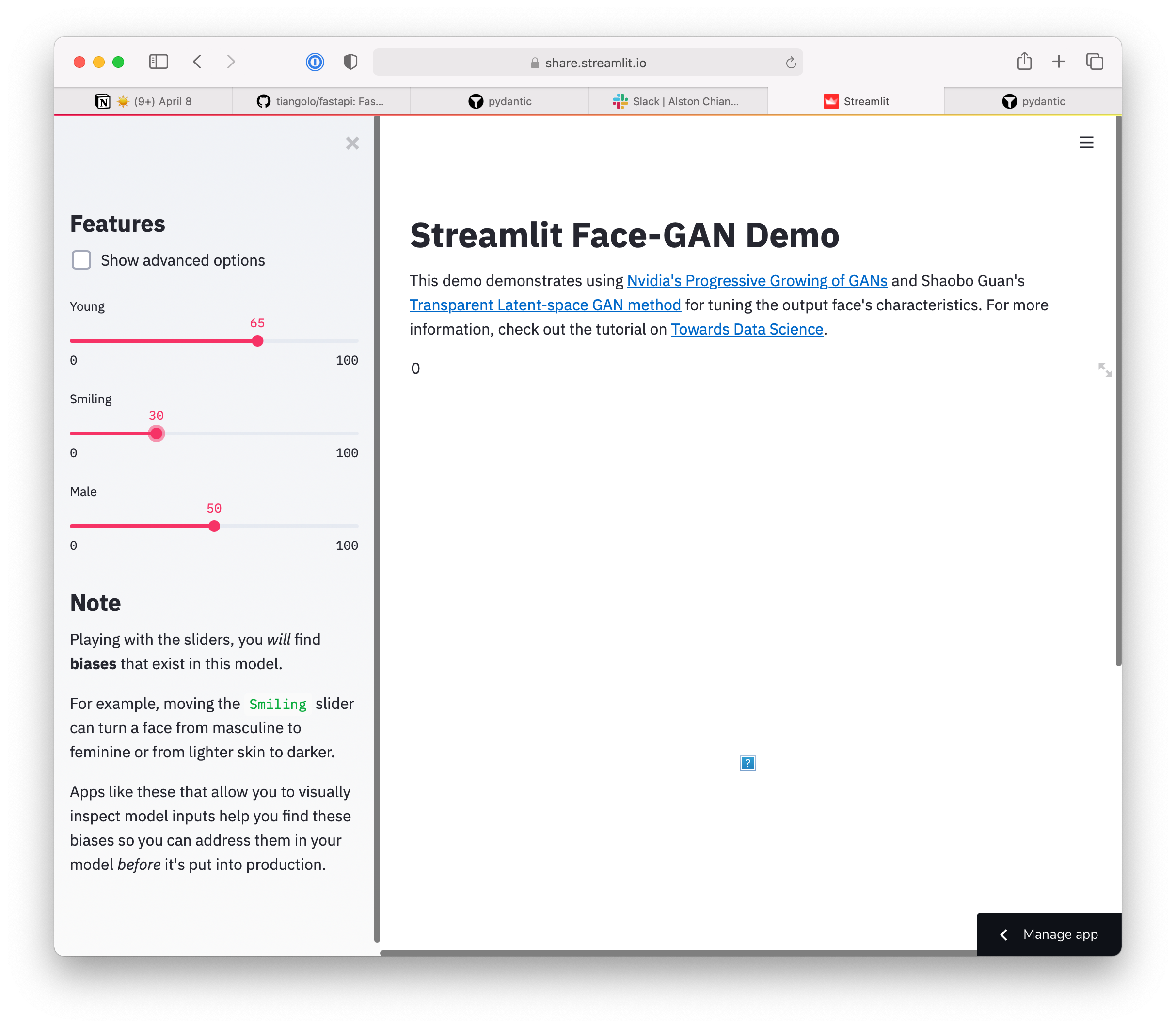Open a new browser tab

point(1059,62)
